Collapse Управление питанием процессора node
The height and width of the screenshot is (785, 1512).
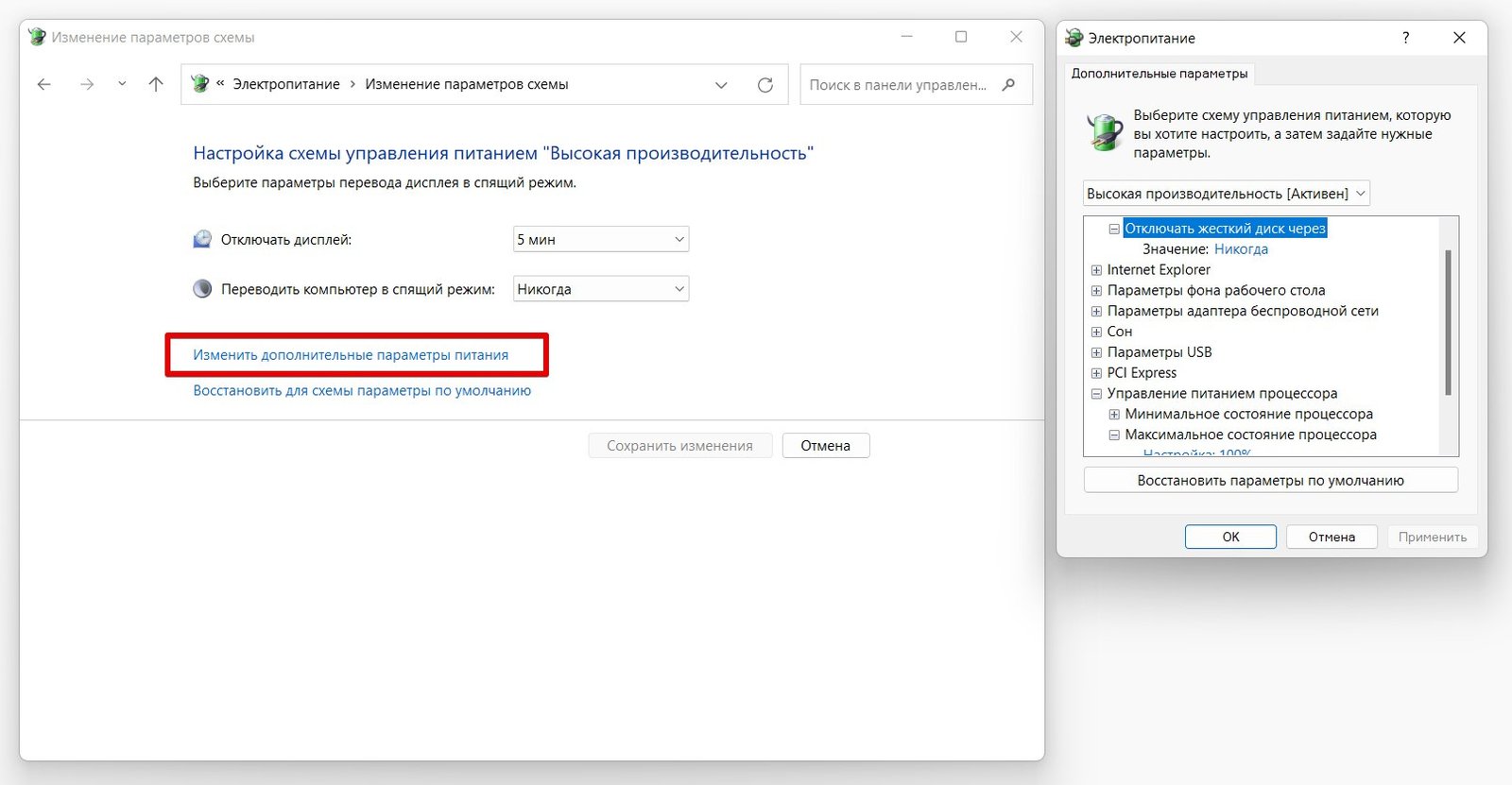pos(1096,394)
